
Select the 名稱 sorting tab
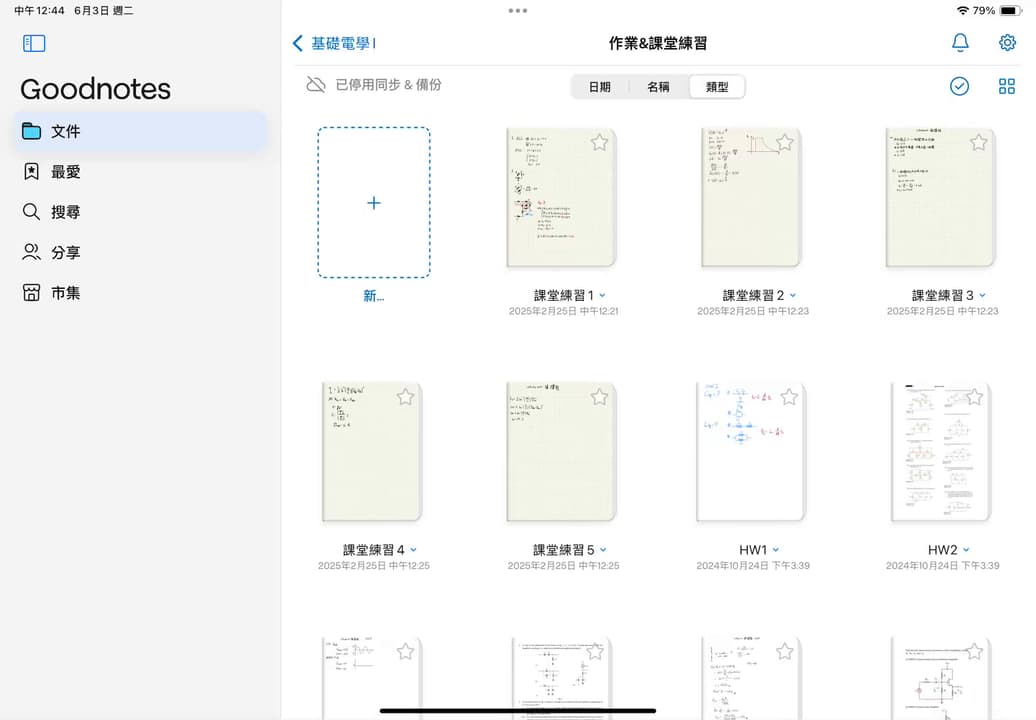658,86
